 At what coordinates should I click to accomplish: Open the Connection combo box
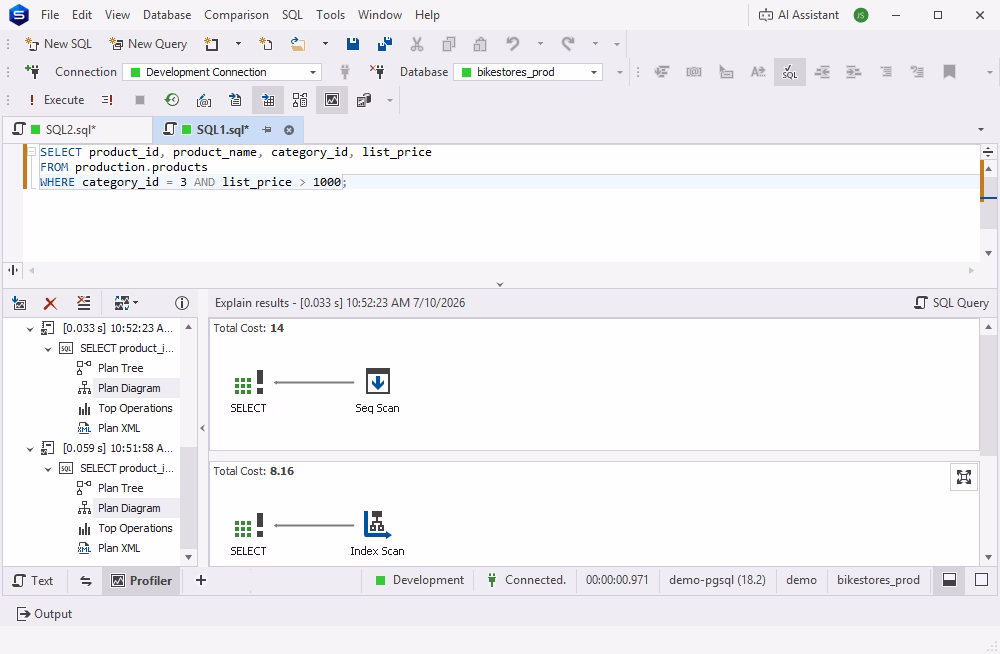[222, 72]
